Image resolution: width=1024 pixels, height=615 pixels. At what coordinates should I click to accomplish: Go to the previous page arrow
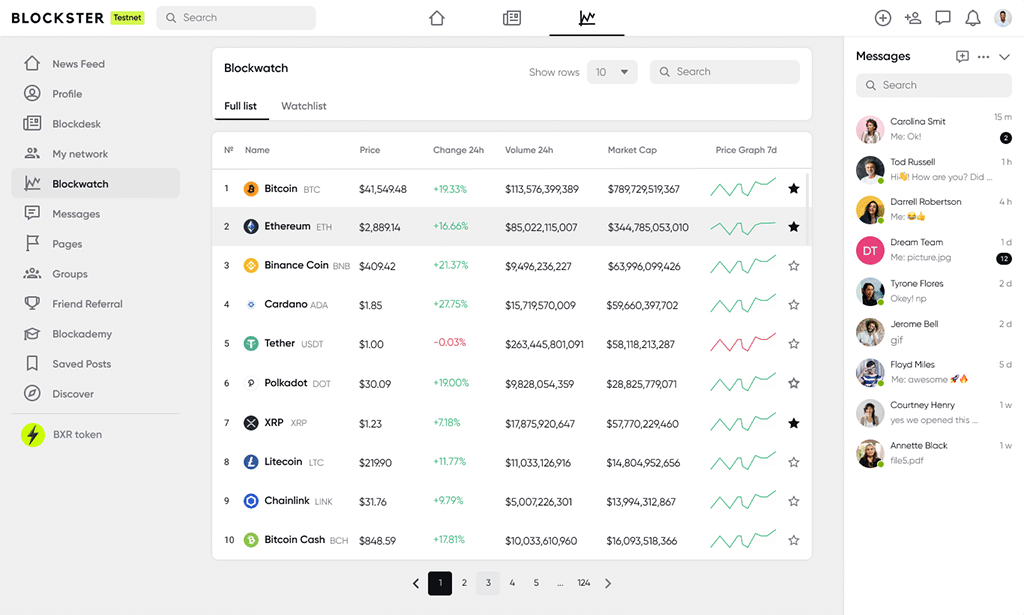tap(416, 584)
